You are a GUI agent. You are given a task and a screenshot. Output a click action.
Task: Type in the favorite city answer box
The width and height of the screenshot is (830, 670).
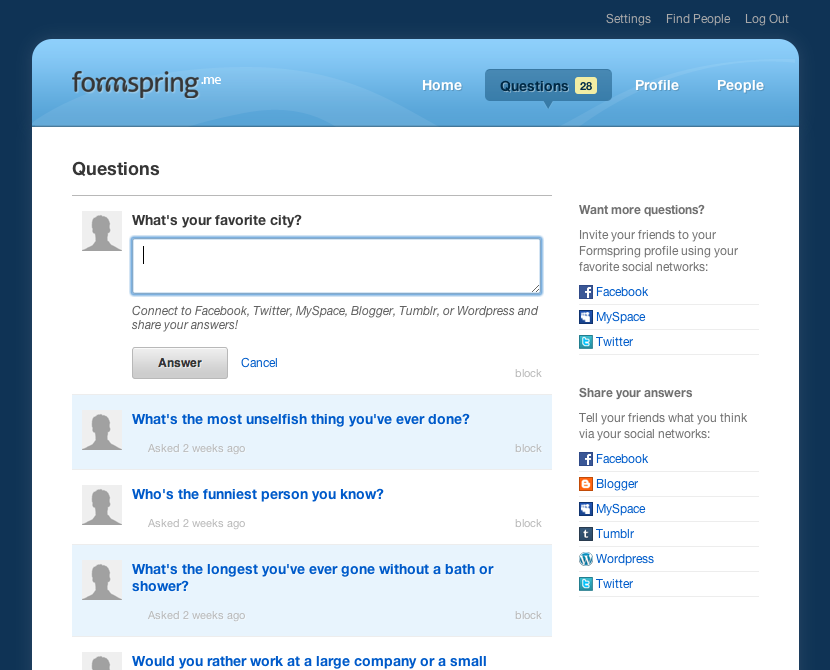[x=336, y=266]
